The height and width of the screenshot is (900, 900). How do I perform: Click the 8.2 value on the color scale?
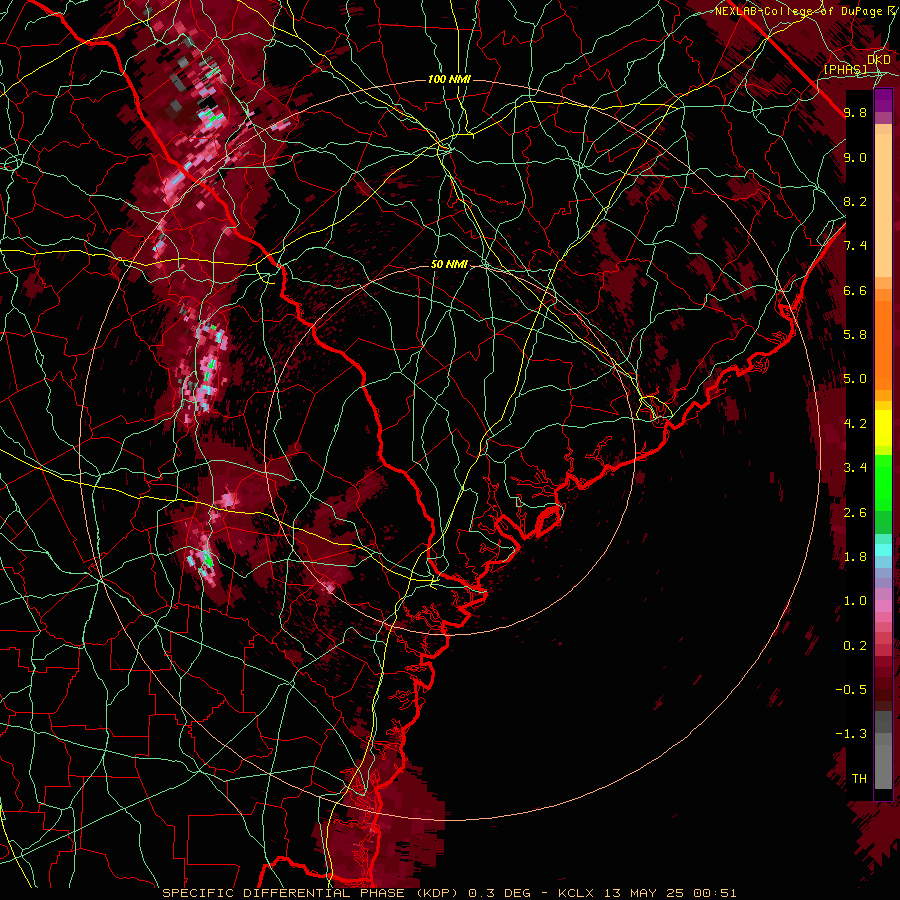click(x=855, y=201)
